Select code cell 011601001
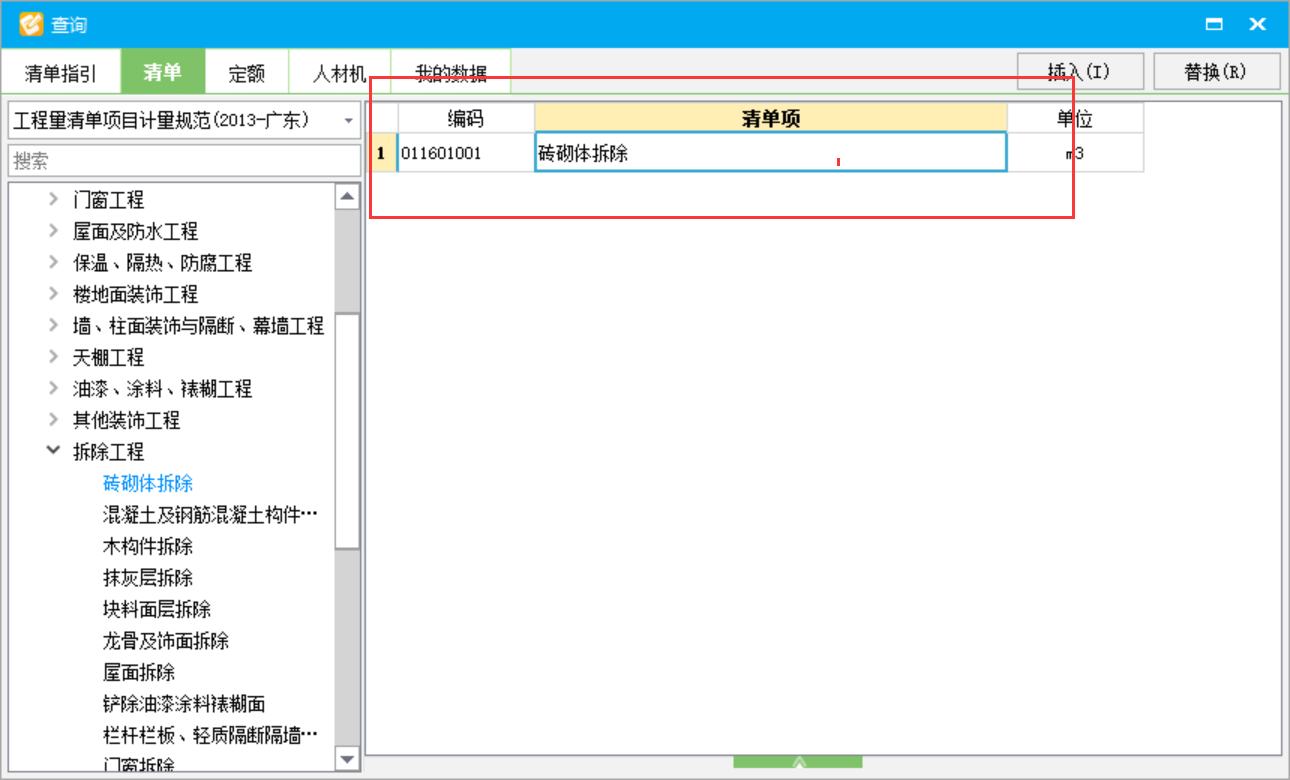This screenshot has width=1290, height=780. (466, 153)
